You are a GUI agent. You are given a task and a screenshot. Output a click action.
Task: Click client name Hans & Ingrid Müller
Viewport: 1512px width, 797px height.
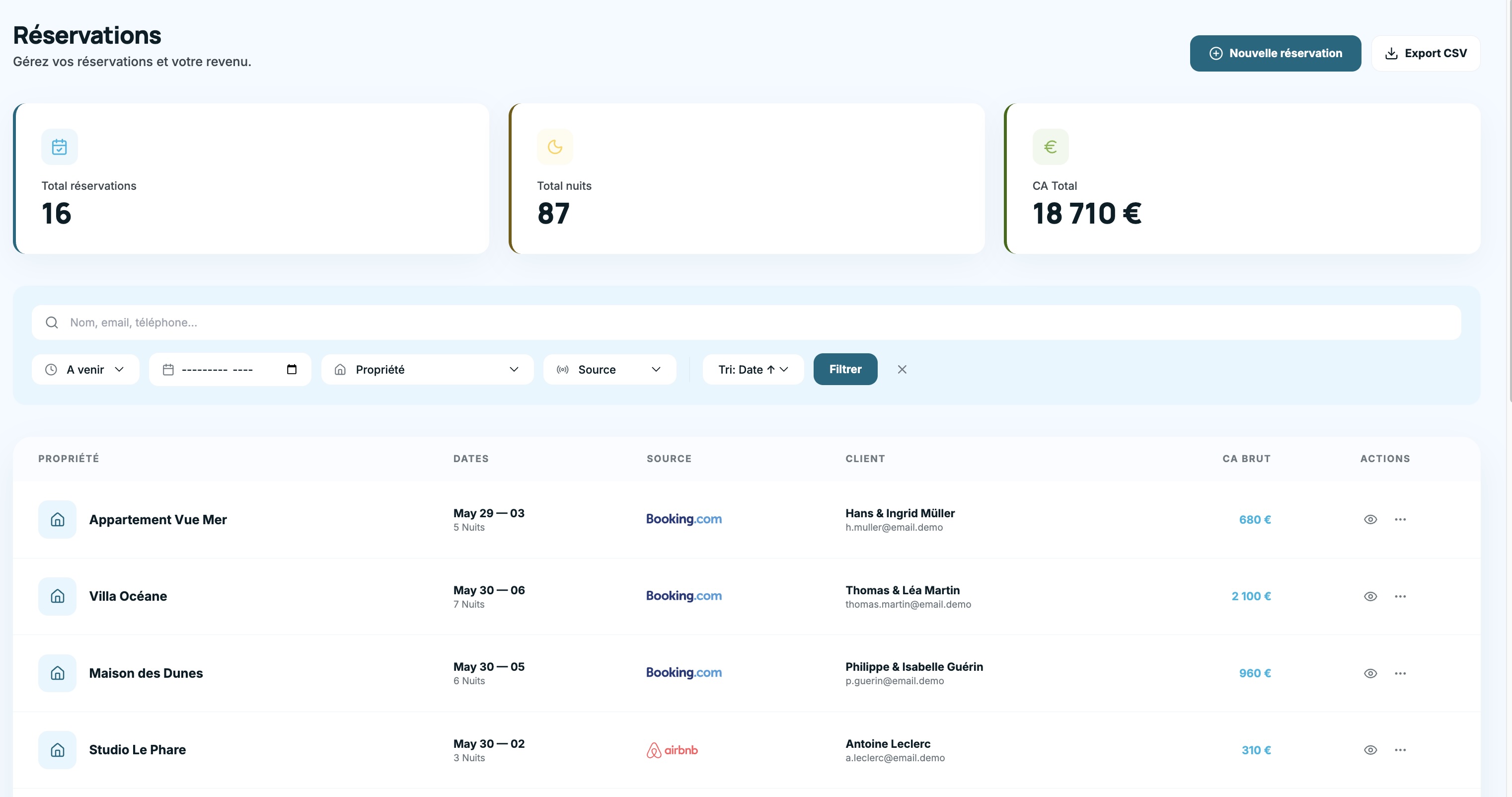pyautogui.click(x=900, y=513)
